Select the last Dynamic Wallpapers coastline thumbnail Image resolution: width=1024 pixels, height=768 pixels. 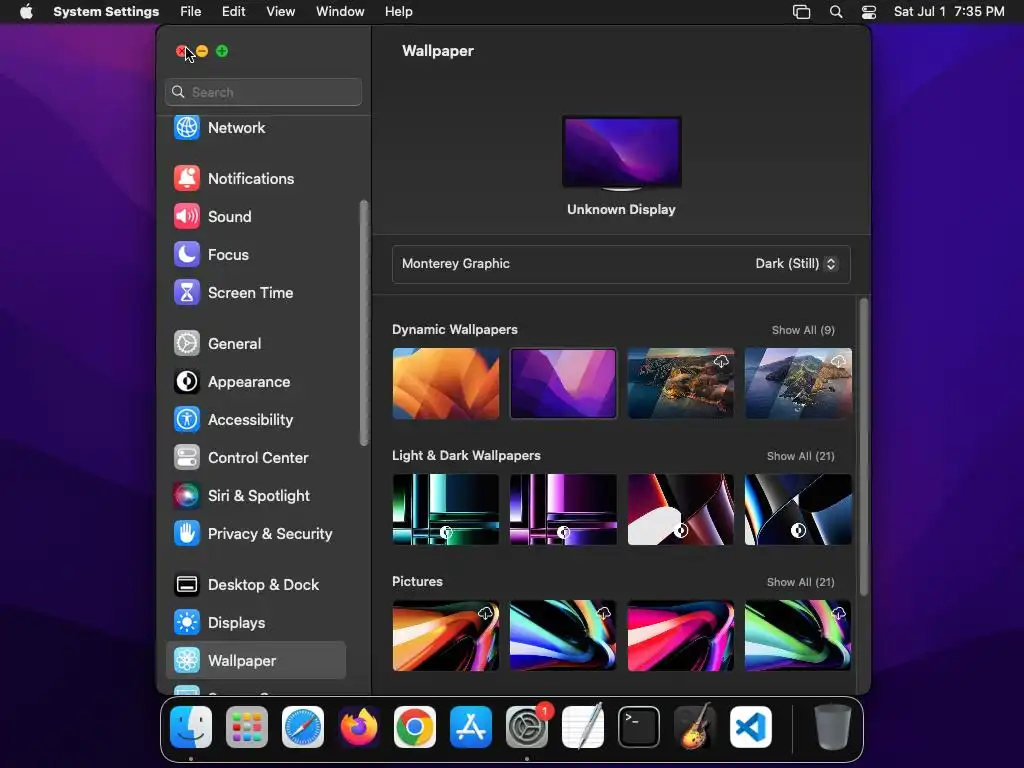798,383
